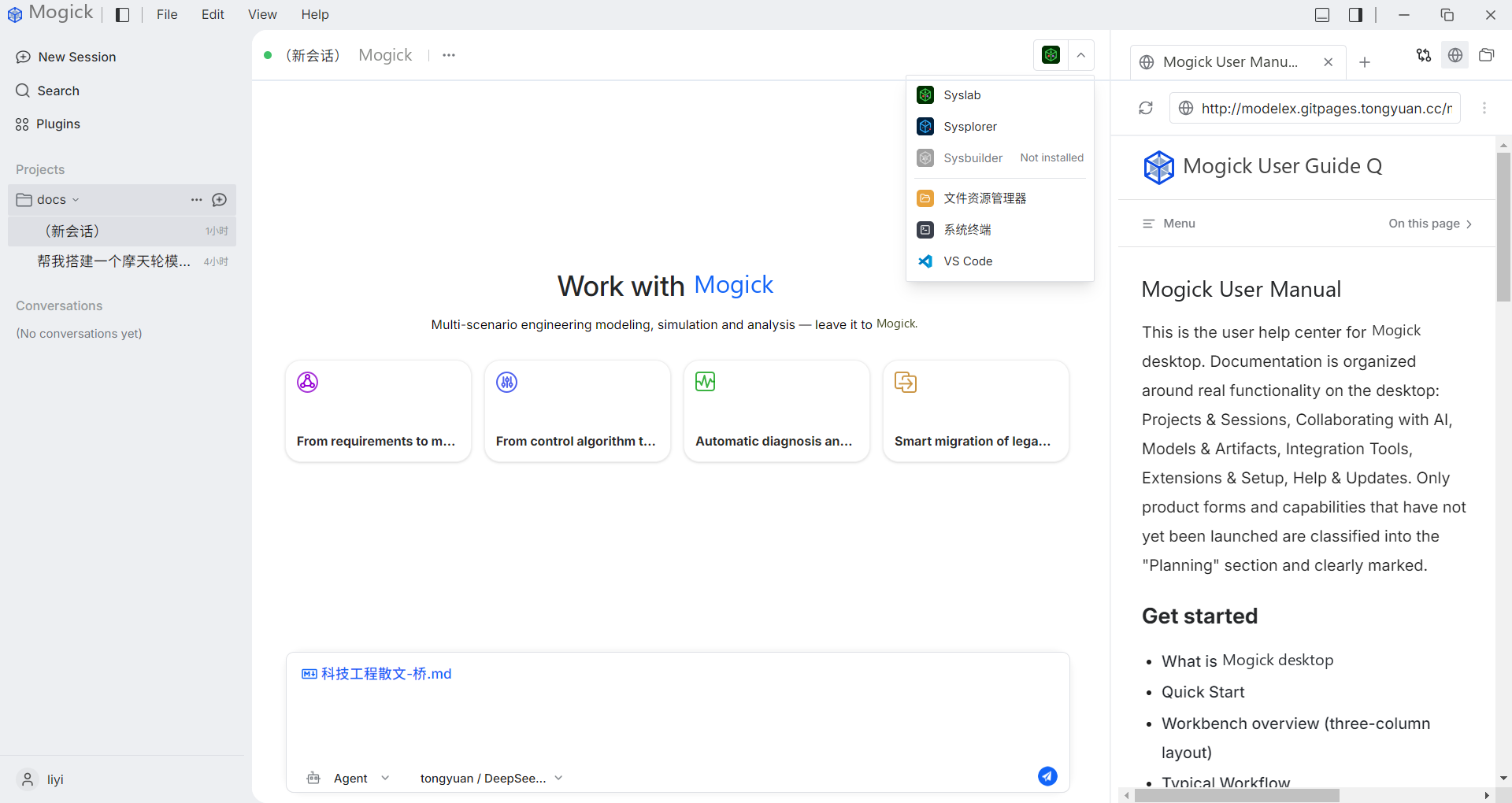Choose Sysplorer from the launcher menu
1512x803 pixels.
(x=1000, y=127)
